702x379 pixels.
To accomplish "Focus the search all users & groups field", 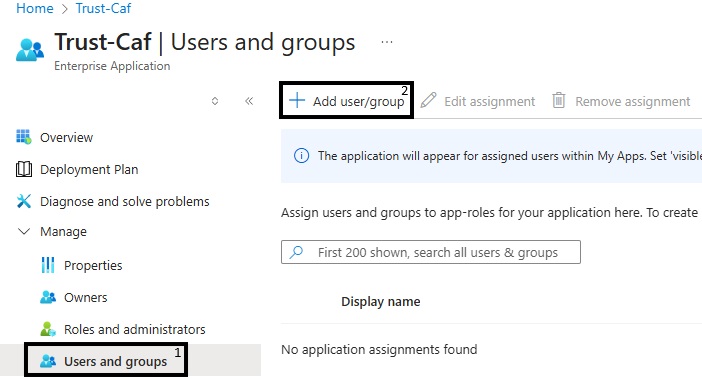I will 431,252.
